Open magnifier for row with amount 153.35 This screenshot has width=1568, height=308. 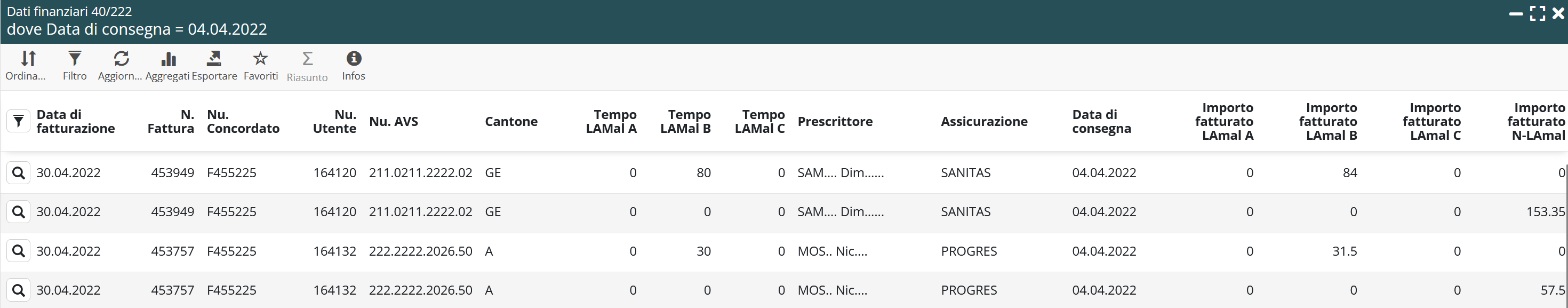click(18, 212)
